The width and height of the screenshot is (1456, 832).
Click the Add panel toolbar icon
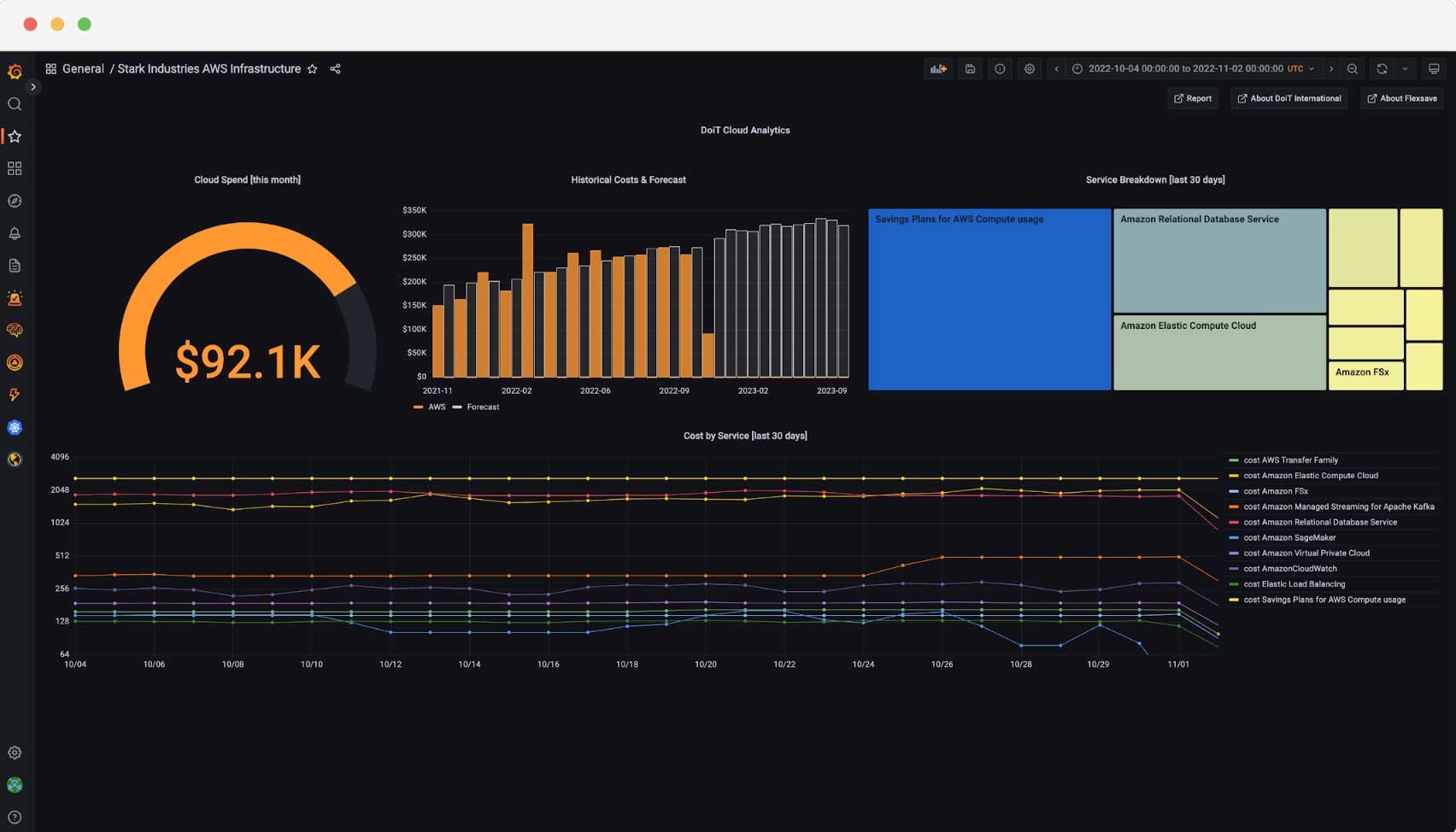coord(939,69)
